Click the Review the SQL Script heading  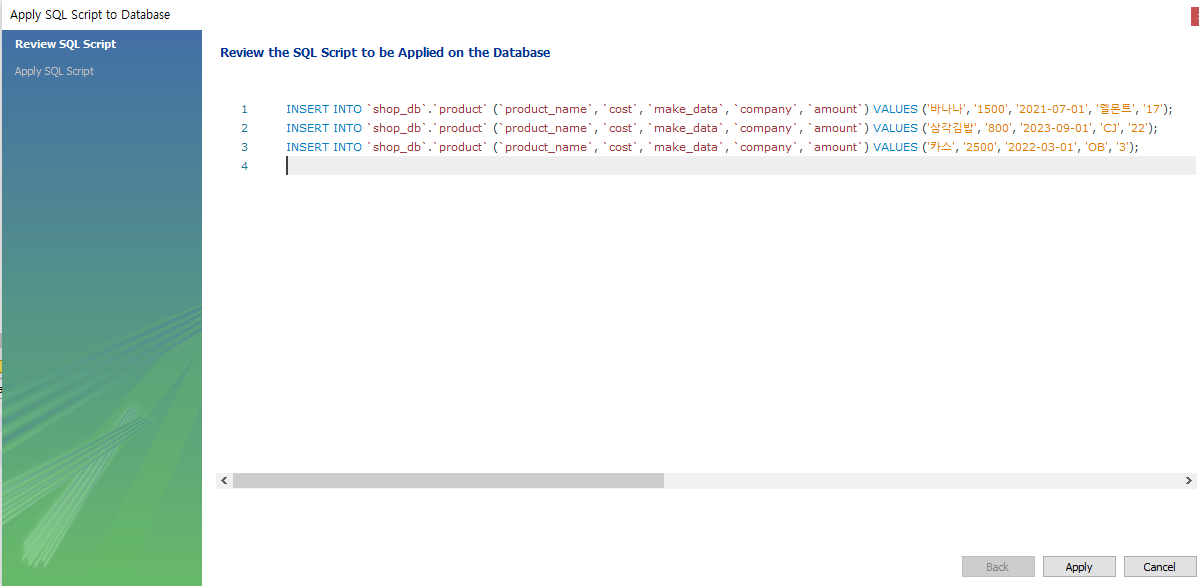coord(385,53)
